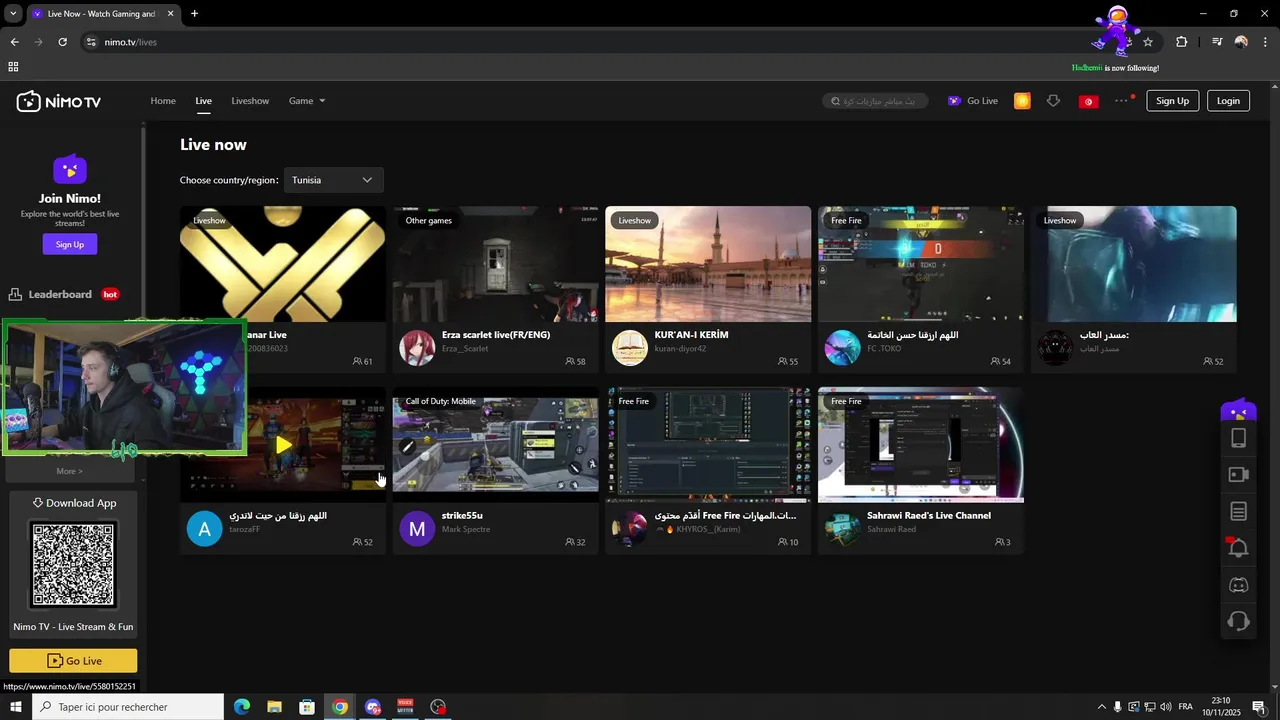Open Microsoft Store from taskbar

click(x=307, y=707)
